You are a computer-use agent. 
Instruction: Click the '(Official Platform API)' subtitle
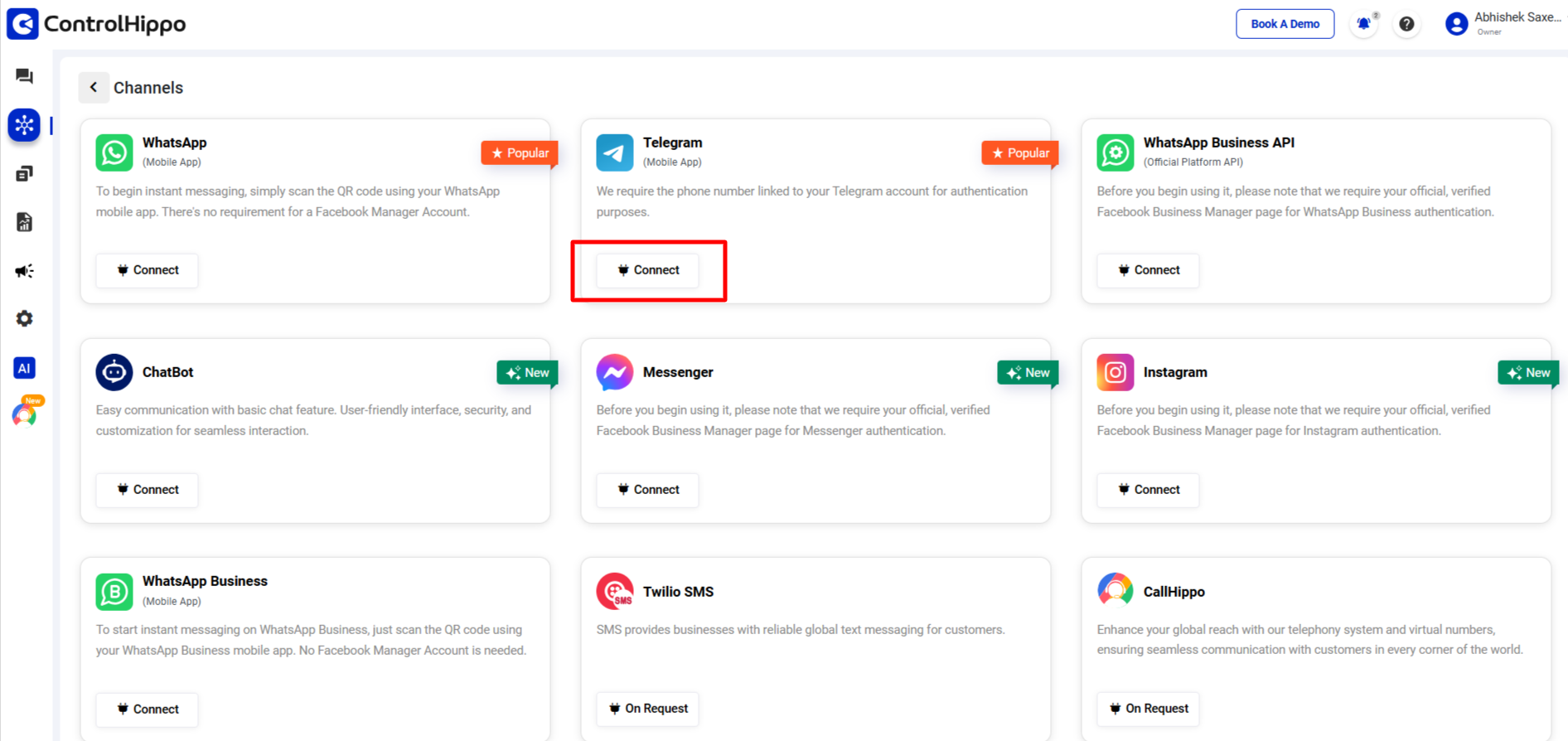coord(1193,162)
